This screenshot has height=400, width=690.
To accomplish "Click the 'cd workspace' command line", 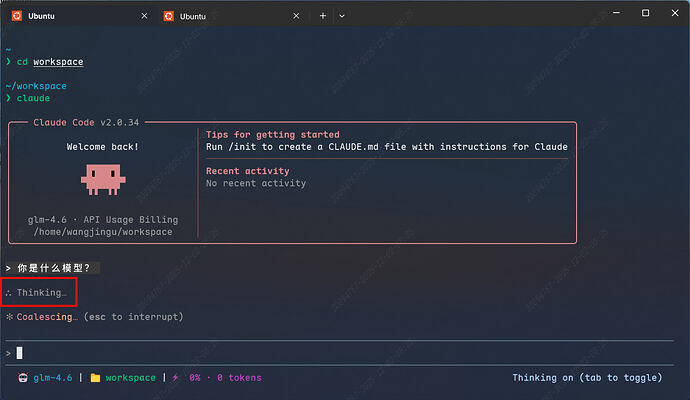I will click(x=50, y=62).
